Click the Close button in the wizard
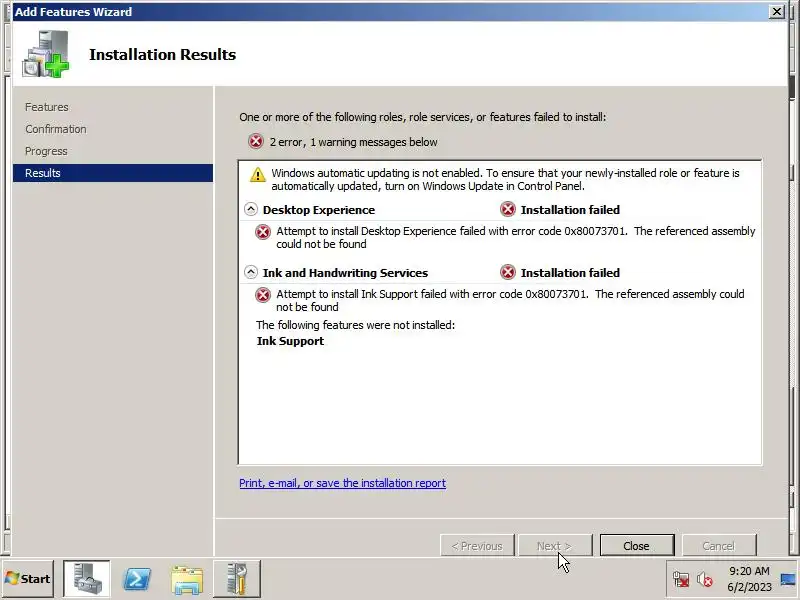The image size is (800, 600). (x=637, y=546)
